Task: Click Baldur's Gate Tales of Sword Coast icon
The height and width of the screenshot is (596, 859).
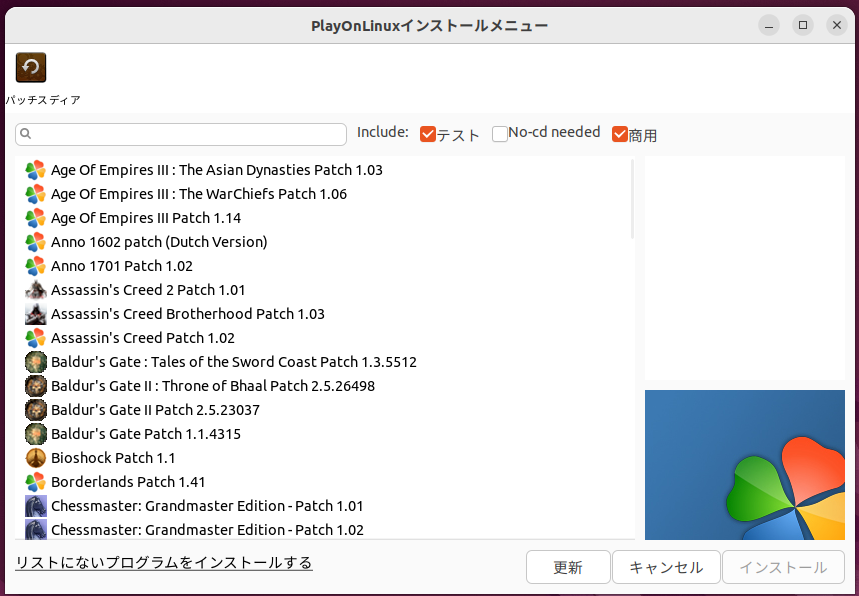Action: tap(36, 362)
